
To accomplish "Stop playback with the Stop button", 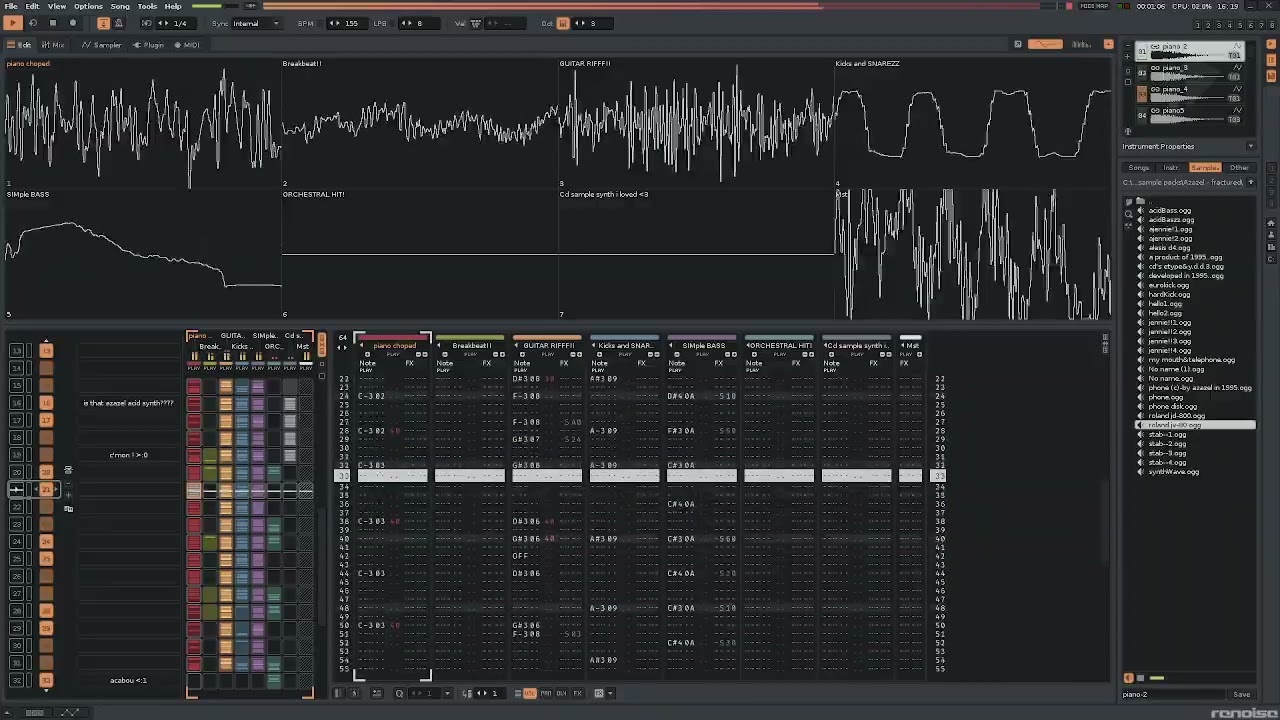I will coord(52,23).
